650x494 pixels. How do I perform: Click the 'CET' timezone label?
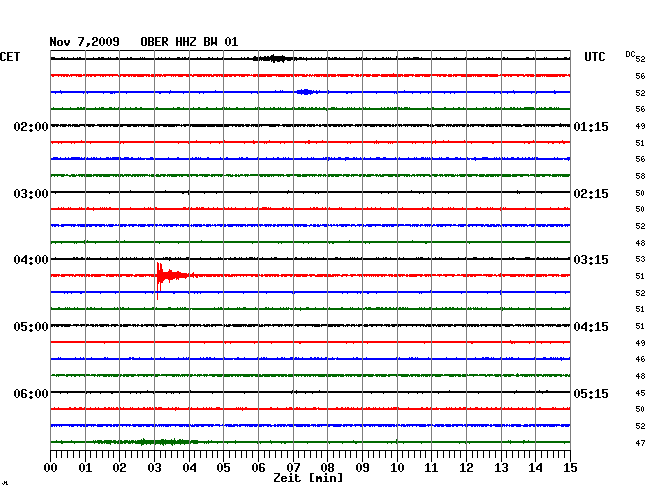pos(10,57)
